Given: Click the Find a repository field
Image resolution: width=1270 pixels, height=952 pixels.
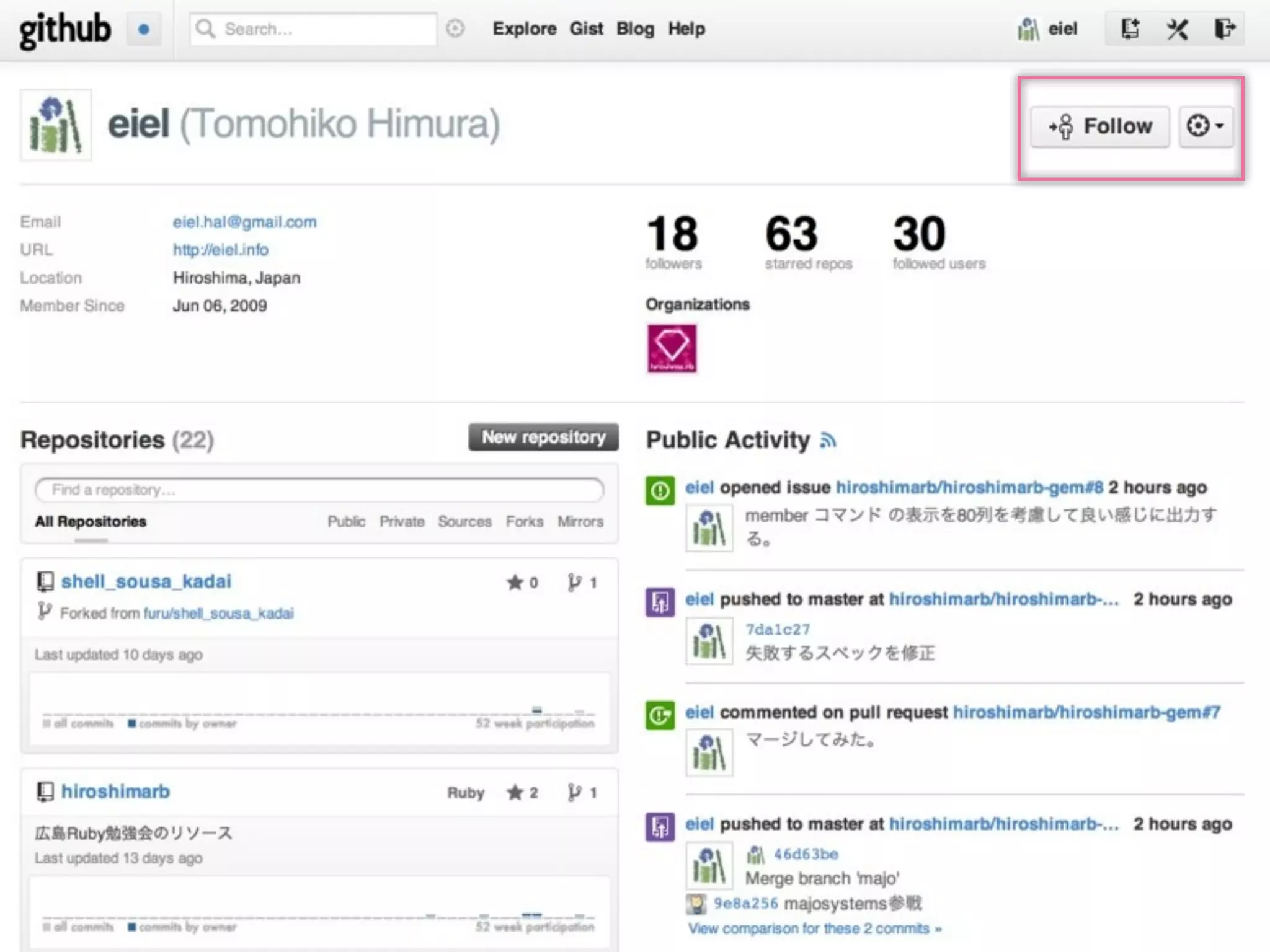Looking at the screenshot, I should pyautogui.click(x=319, y=490).
